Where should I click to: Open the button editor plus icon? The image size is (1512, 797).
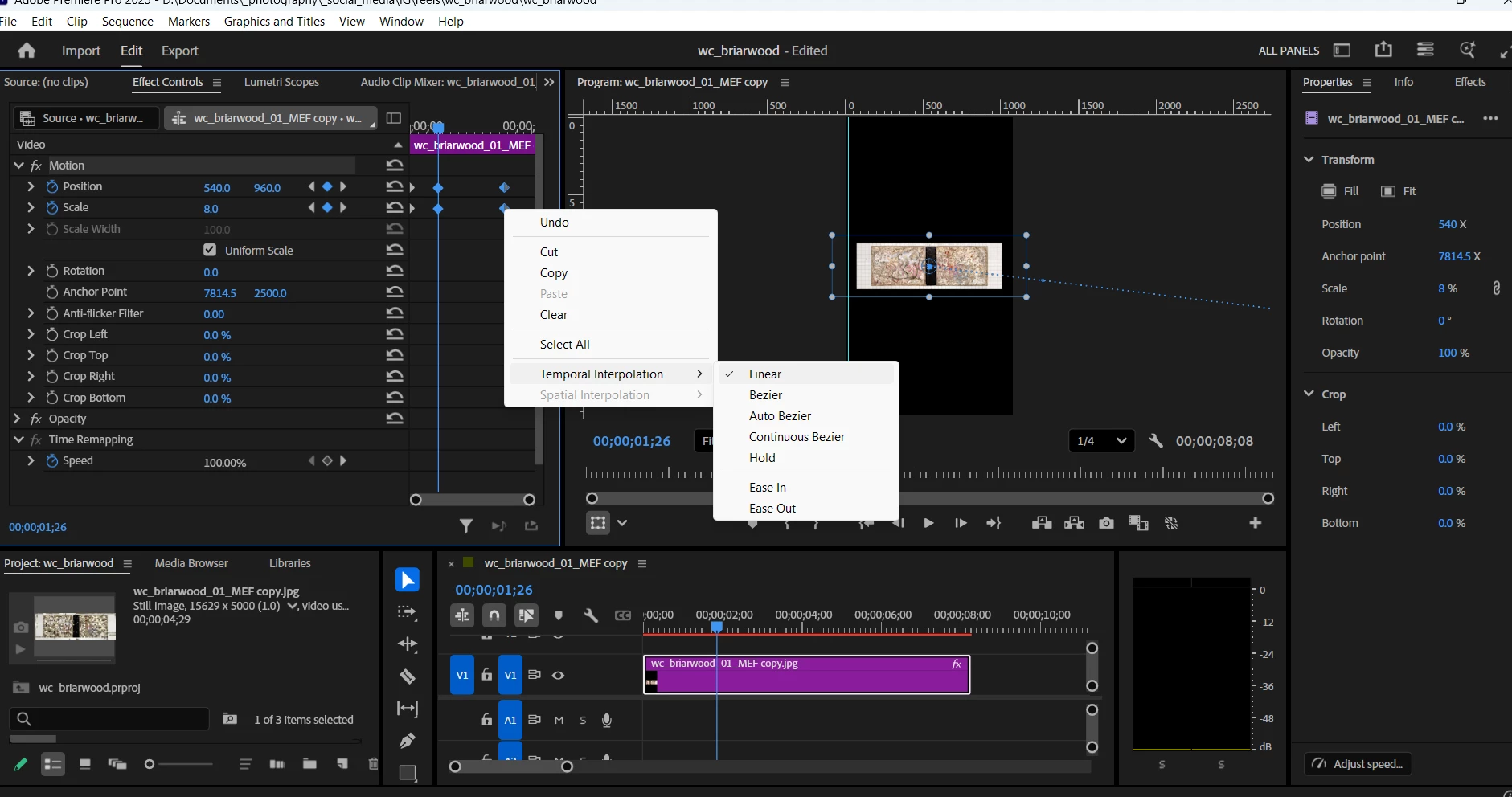point(1256,523)
